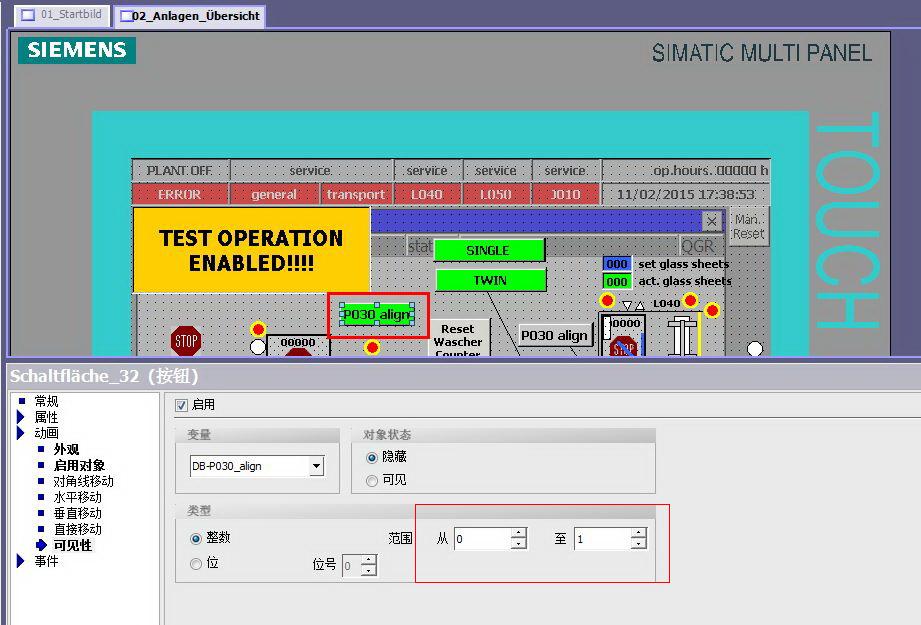This screenshot has width=921, height=625.
Task: Select the date time field 11/02/2015
Action: [686, 194]
